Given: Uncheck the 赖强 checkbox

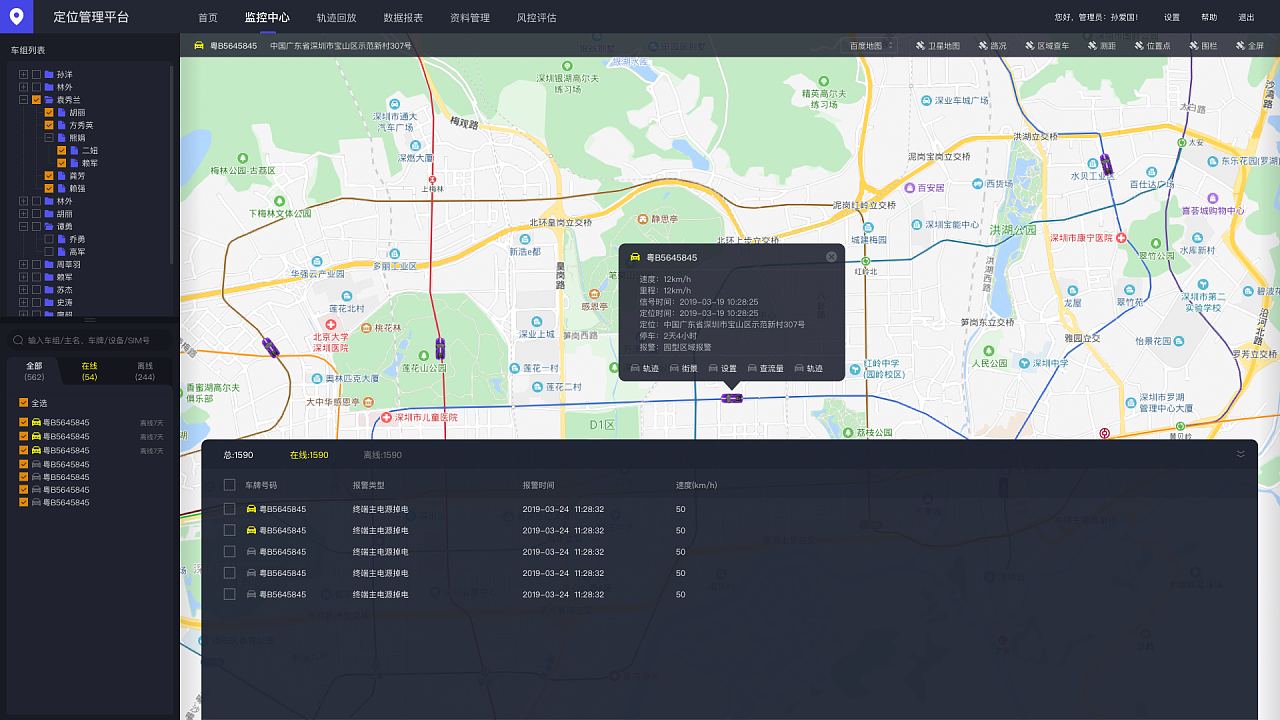Looking at the screenshot, I should [x=49, y=188].
